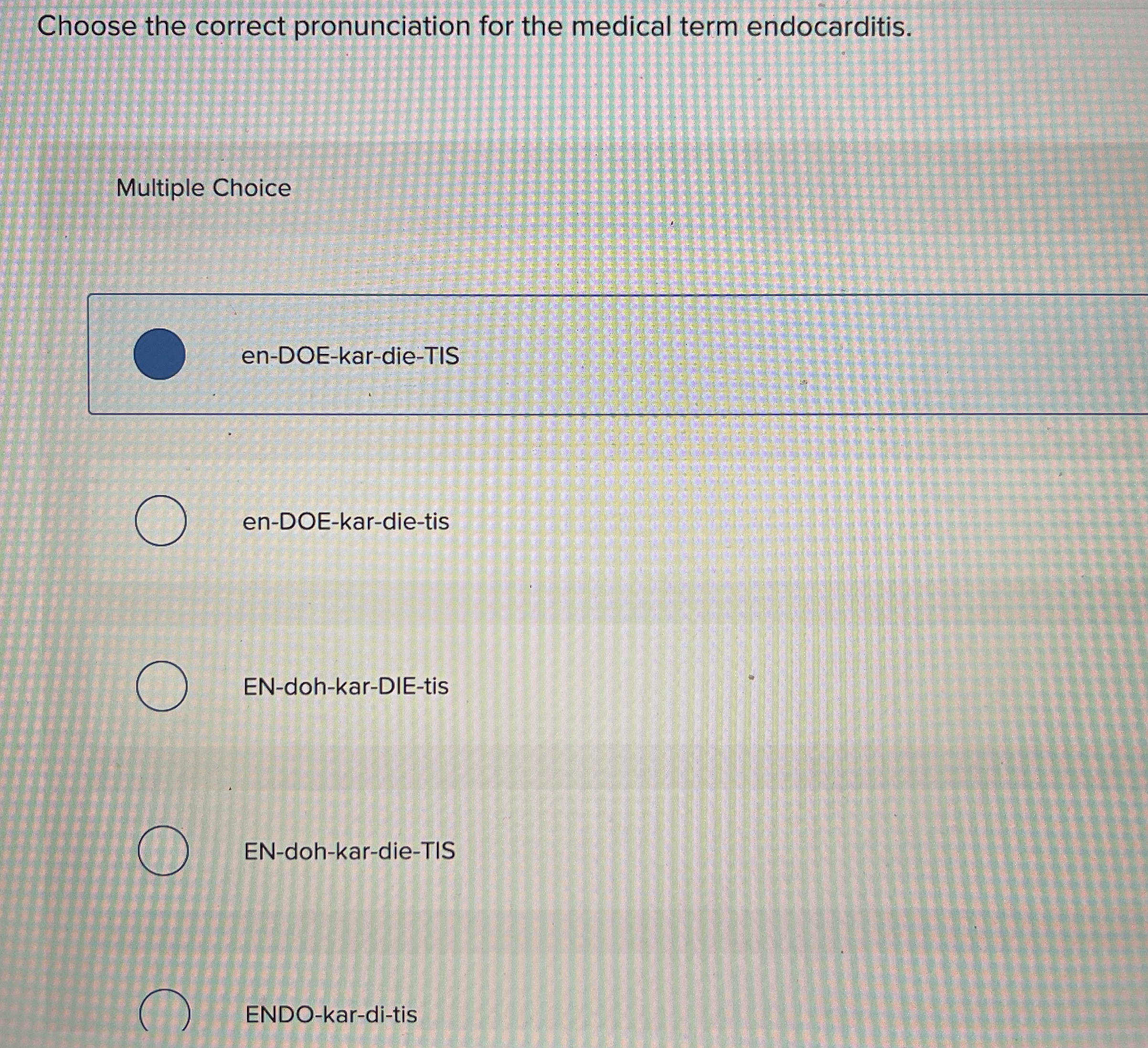The width and height of the screenshot is (1148, 1048).
Task: Click the Multiple Choice heading
Action: click(203, 188)
